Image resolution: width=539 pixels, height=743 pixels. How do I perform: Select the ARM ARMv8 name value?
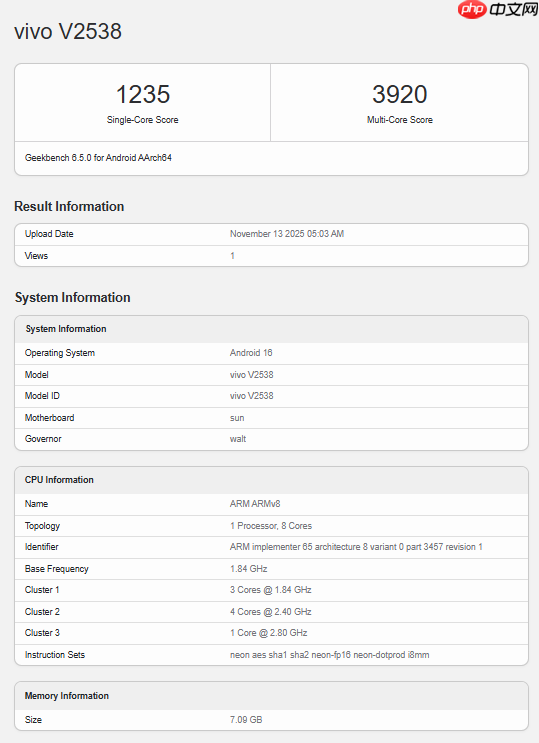(x=255, y=504)
